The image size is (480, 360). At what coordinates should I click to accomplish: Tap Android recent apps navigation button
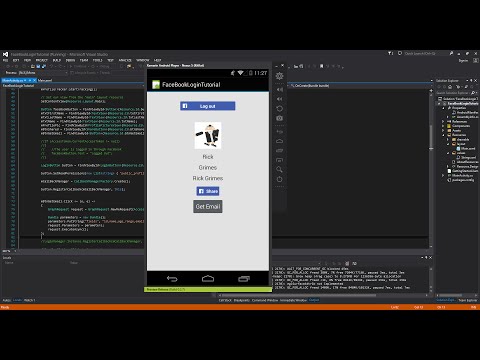(x=244, y=279)
